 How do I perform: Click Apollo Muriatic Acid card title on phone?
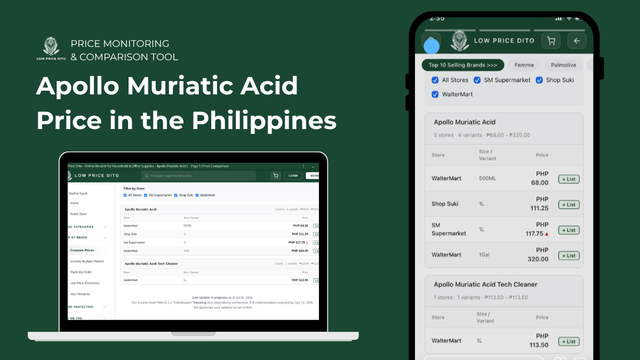[464, 122]
